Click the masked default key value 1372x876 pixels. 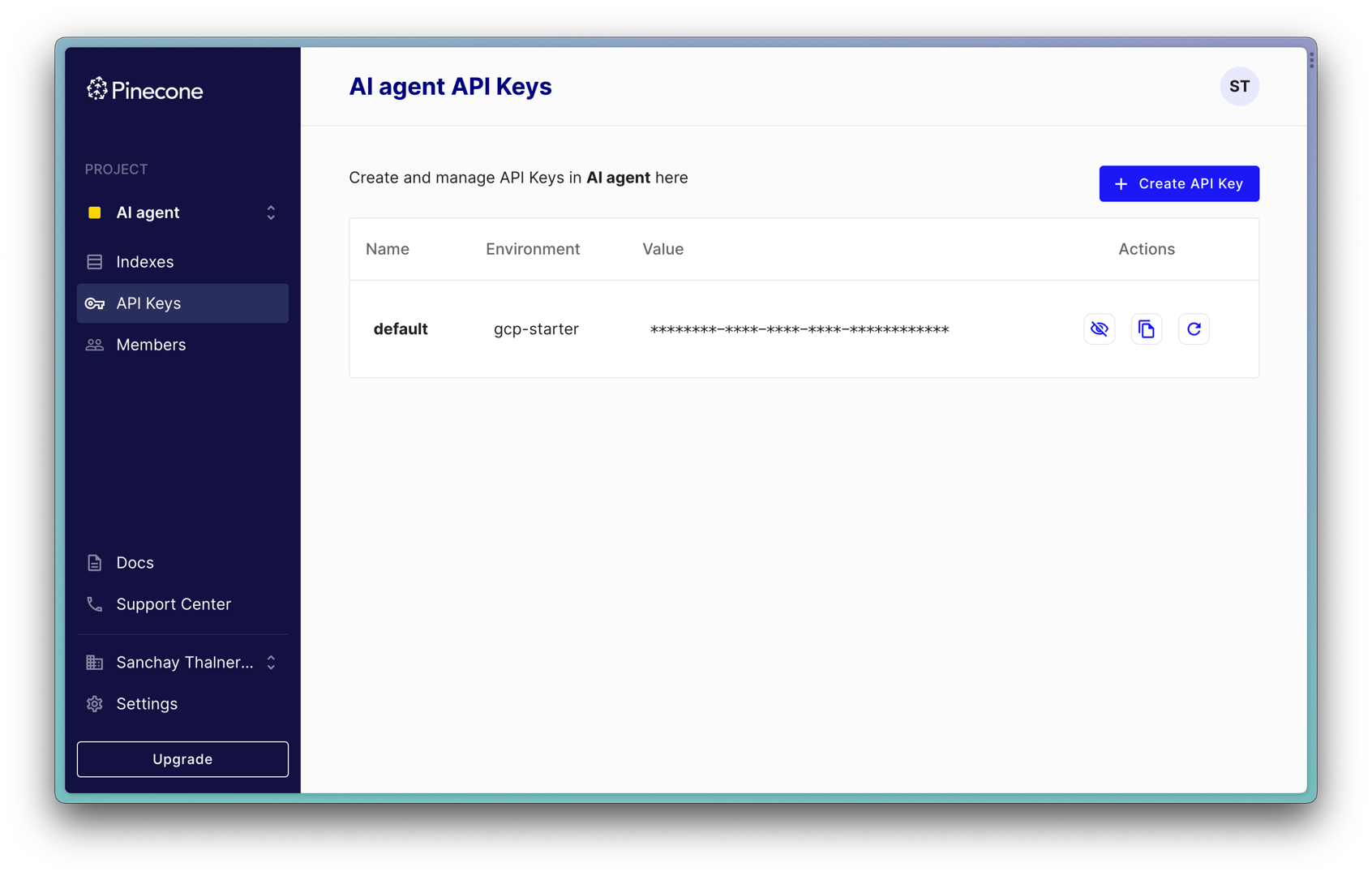(800, 329)
